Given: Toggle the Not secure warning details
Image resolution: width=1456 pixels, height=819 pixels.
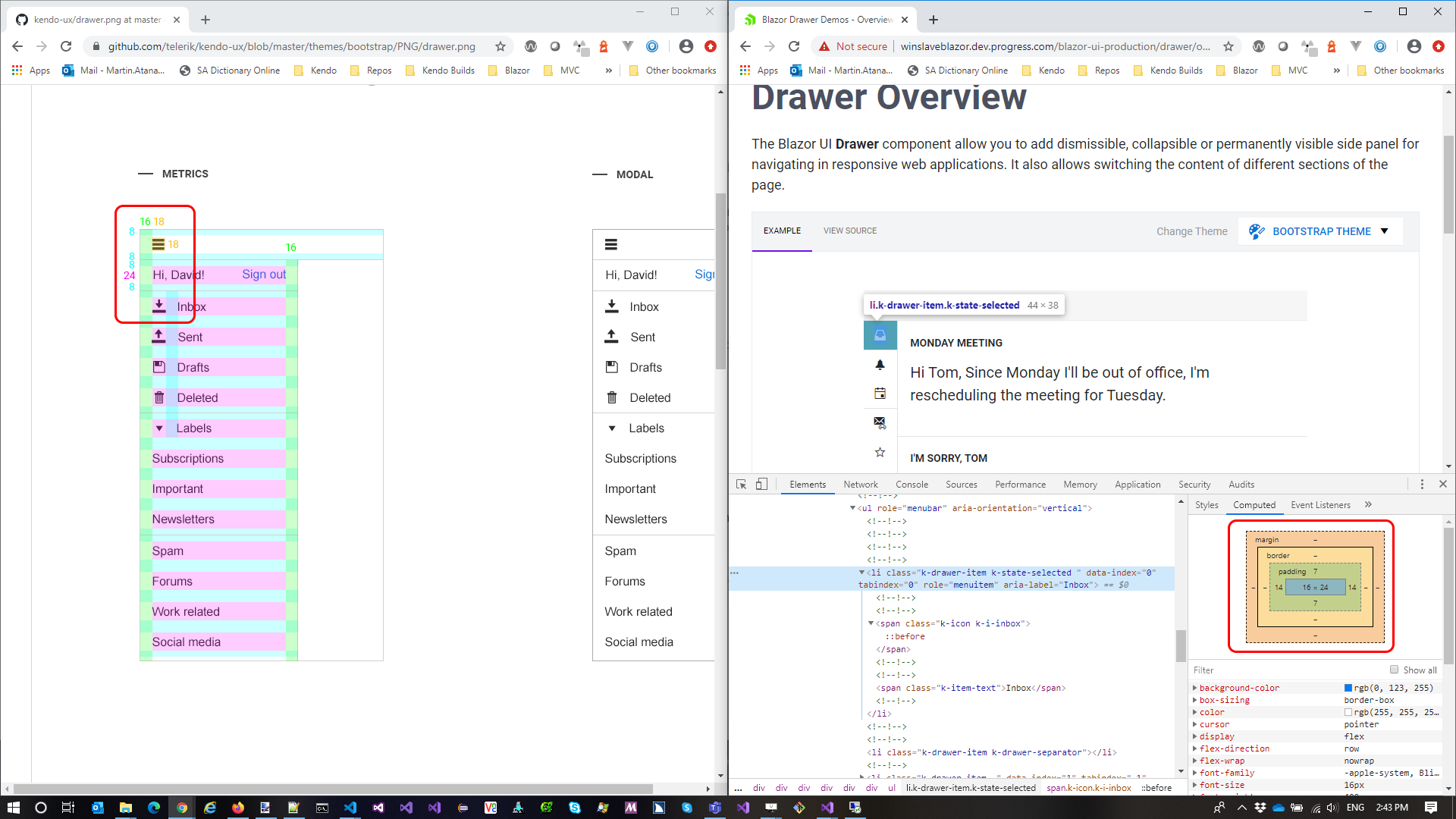Looking at the screenshot, I should coord(852,46).
